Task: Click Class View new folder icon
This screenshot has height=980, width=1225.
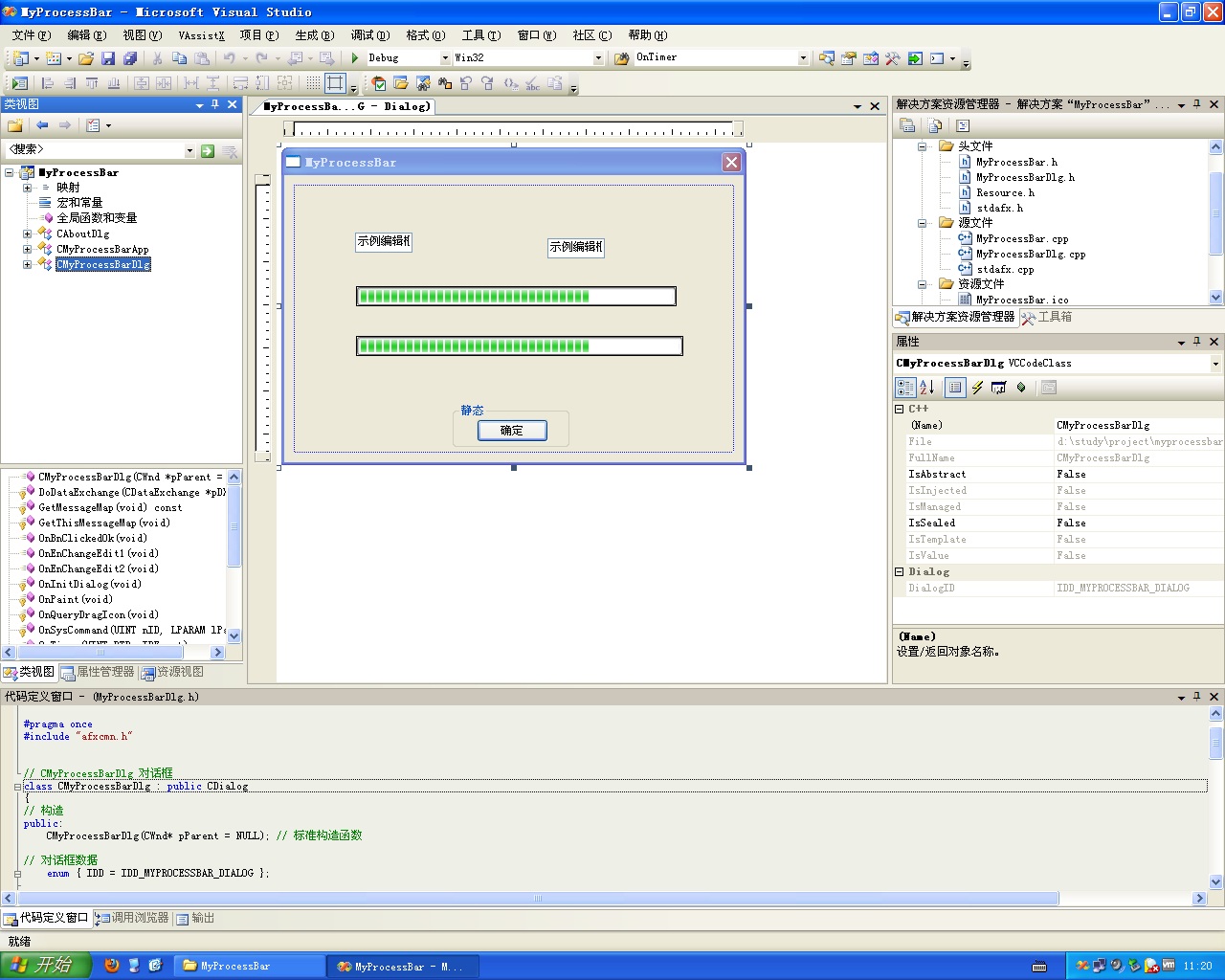Action: [15, 125]
